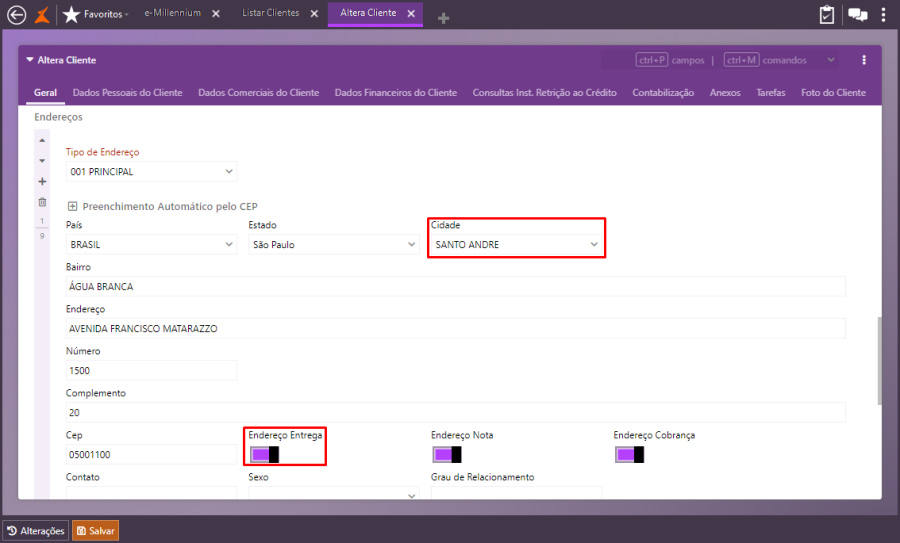900x543 pixels.
Task: Switch to Dados Pessoais do Cliente tab
Action: coord(127,92)
